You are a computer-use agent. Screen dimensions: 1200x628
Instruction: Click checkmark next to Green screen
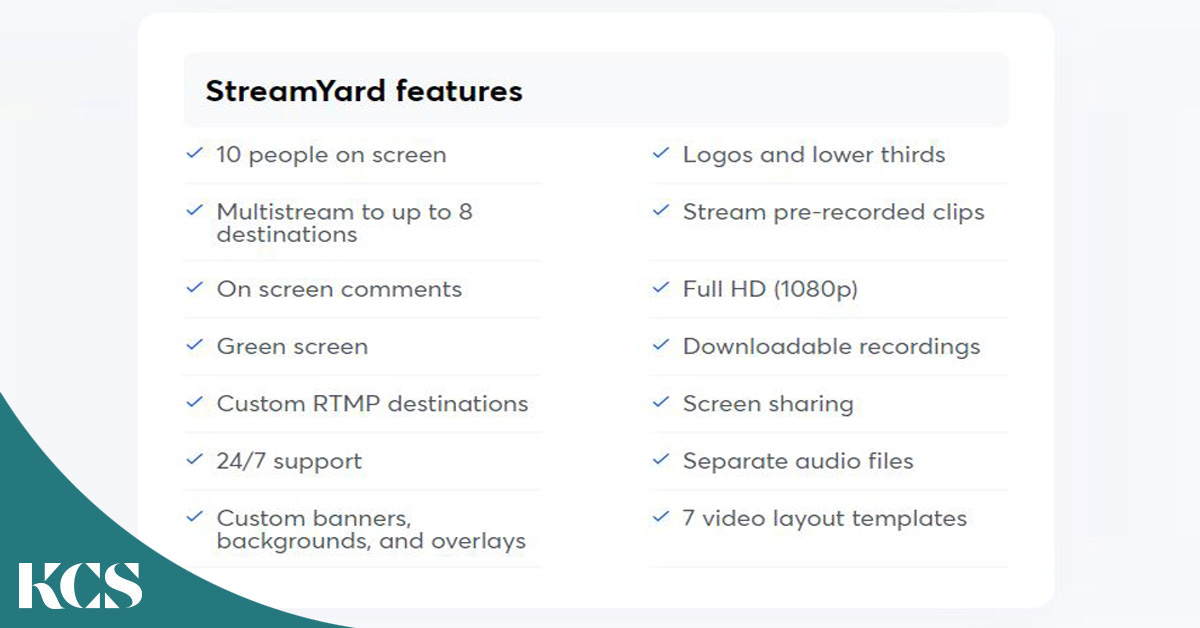pos(195,346)
